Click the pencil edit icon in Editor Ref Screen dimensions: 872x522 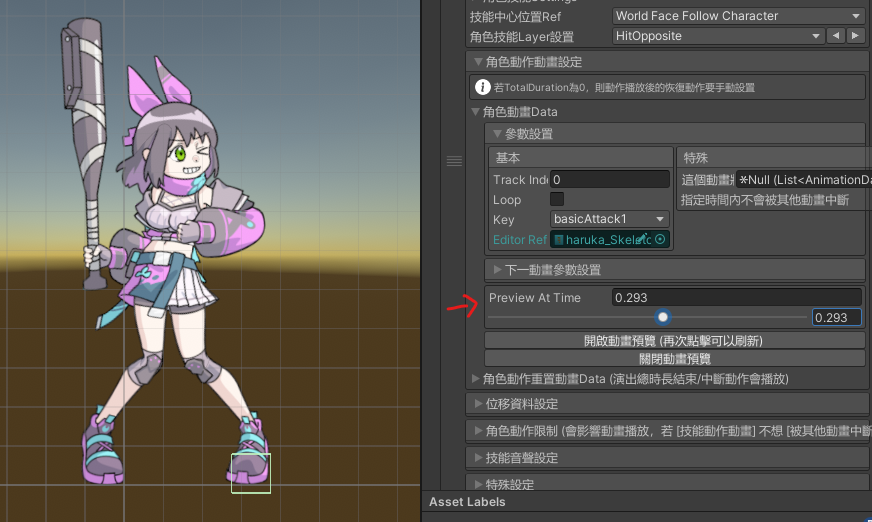point(643,238)
